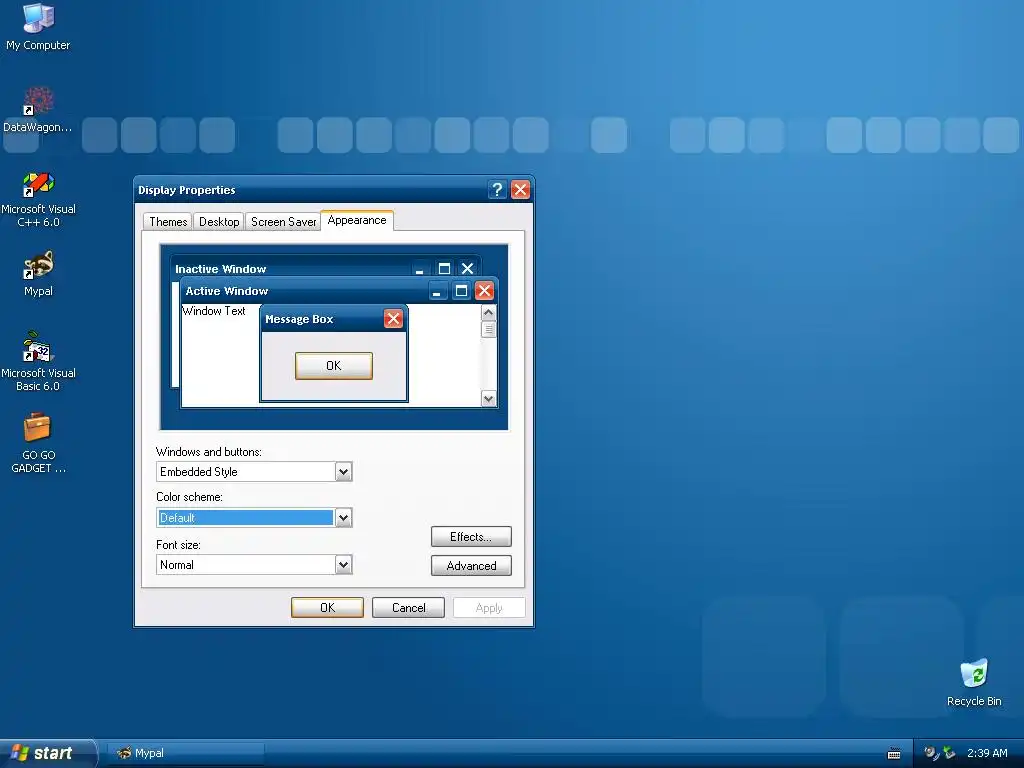Viewport: 1024px width, 768px height.
Task: Switch to the Screen Saver tab
Action: (x=283, y=221)
